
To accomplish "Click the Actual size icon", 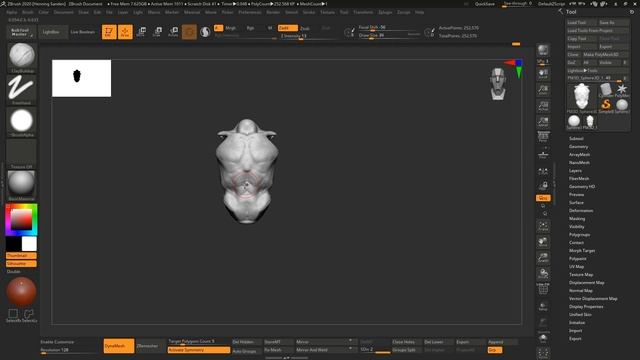I will tap(543, 106).
